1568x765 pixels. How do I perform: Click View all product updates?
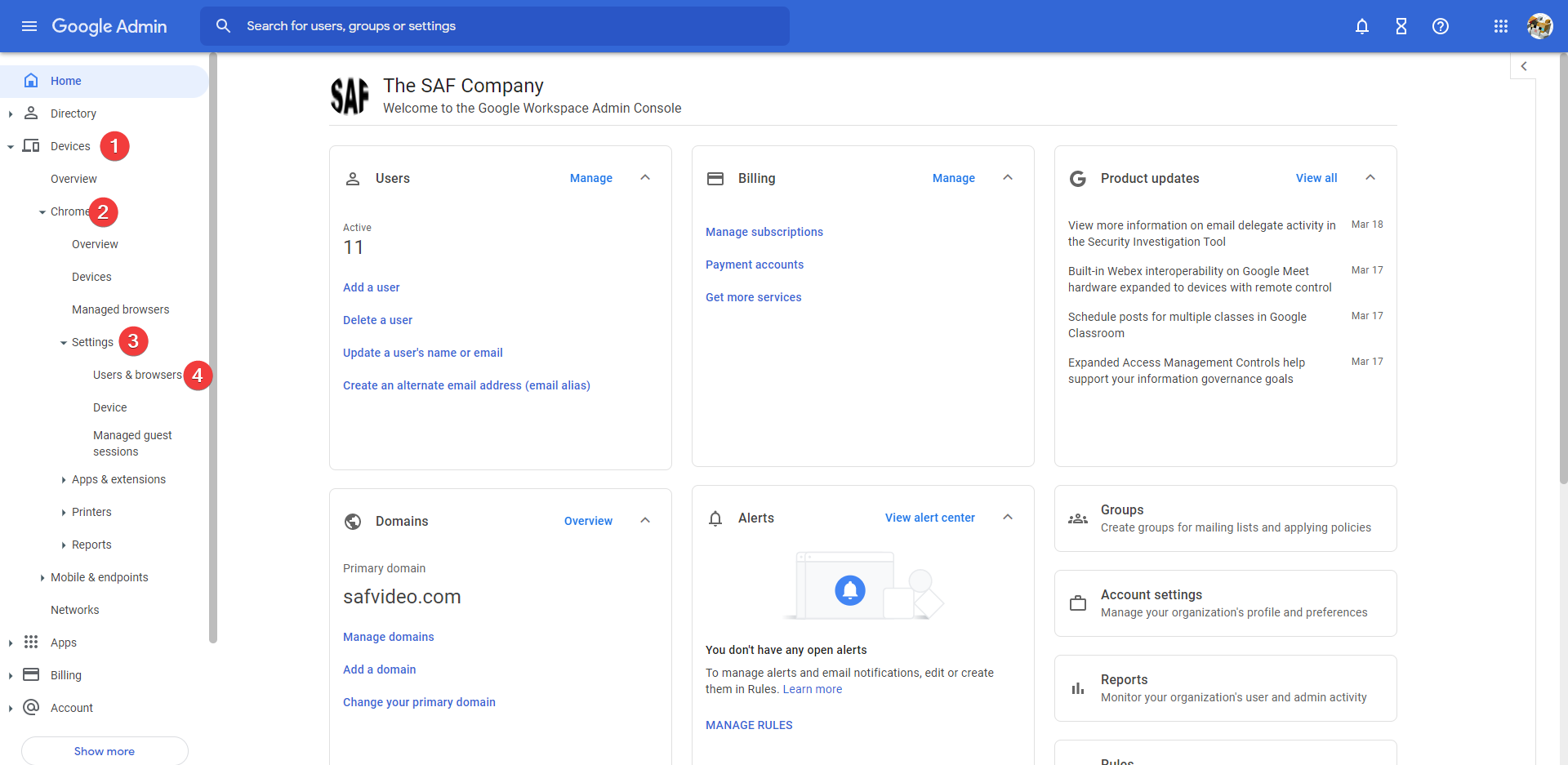click(x=1316, y=178)
